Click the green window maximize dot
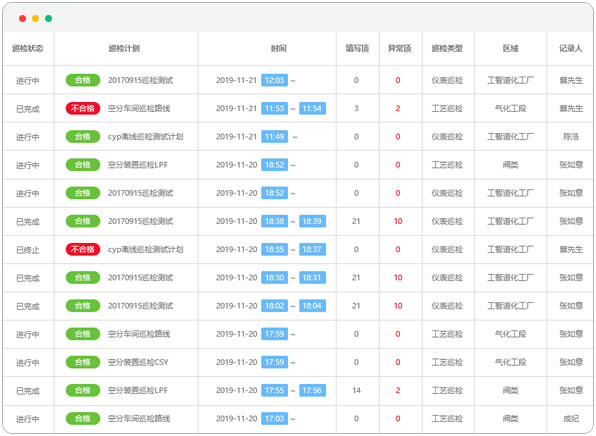Viewport: 596px width, 436px height. pyautogui.click(x=49, y=18)
